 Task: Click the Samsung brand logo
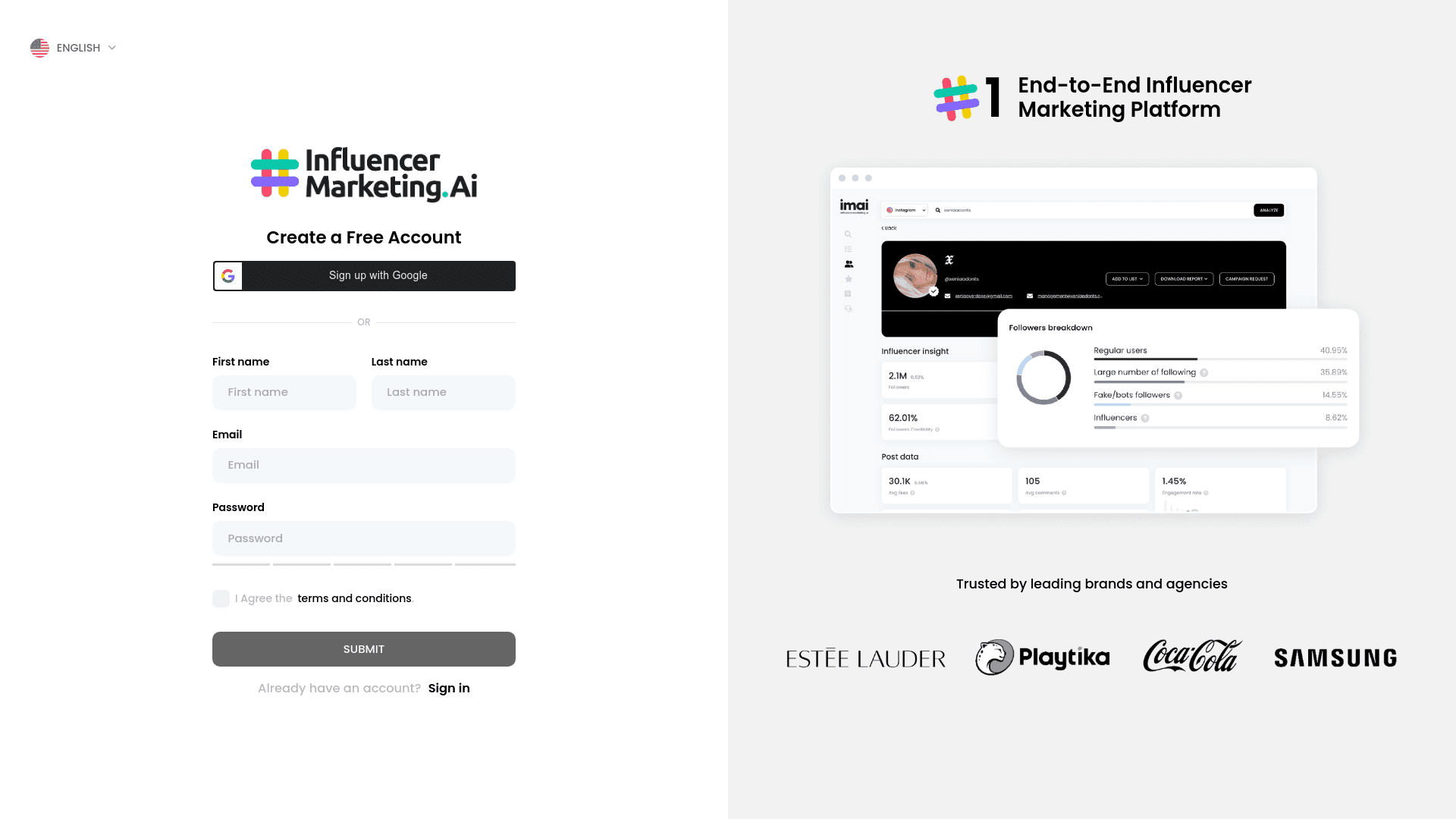[1335, 657]
